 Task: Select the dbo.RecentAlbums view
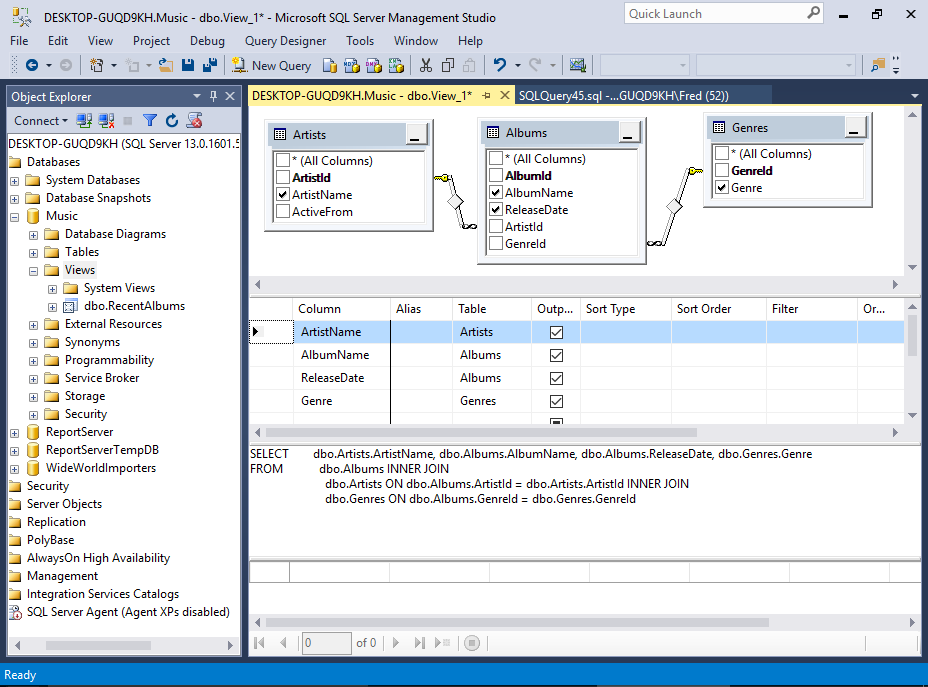pos(134,306)
